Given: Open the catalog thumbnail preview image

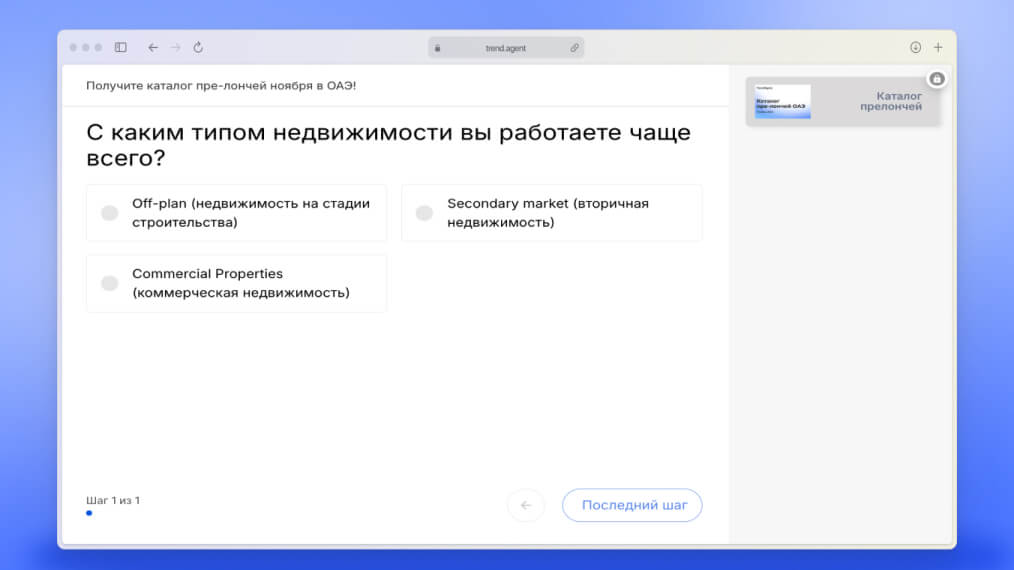Looking at the screenshot, I should [782, 102].
